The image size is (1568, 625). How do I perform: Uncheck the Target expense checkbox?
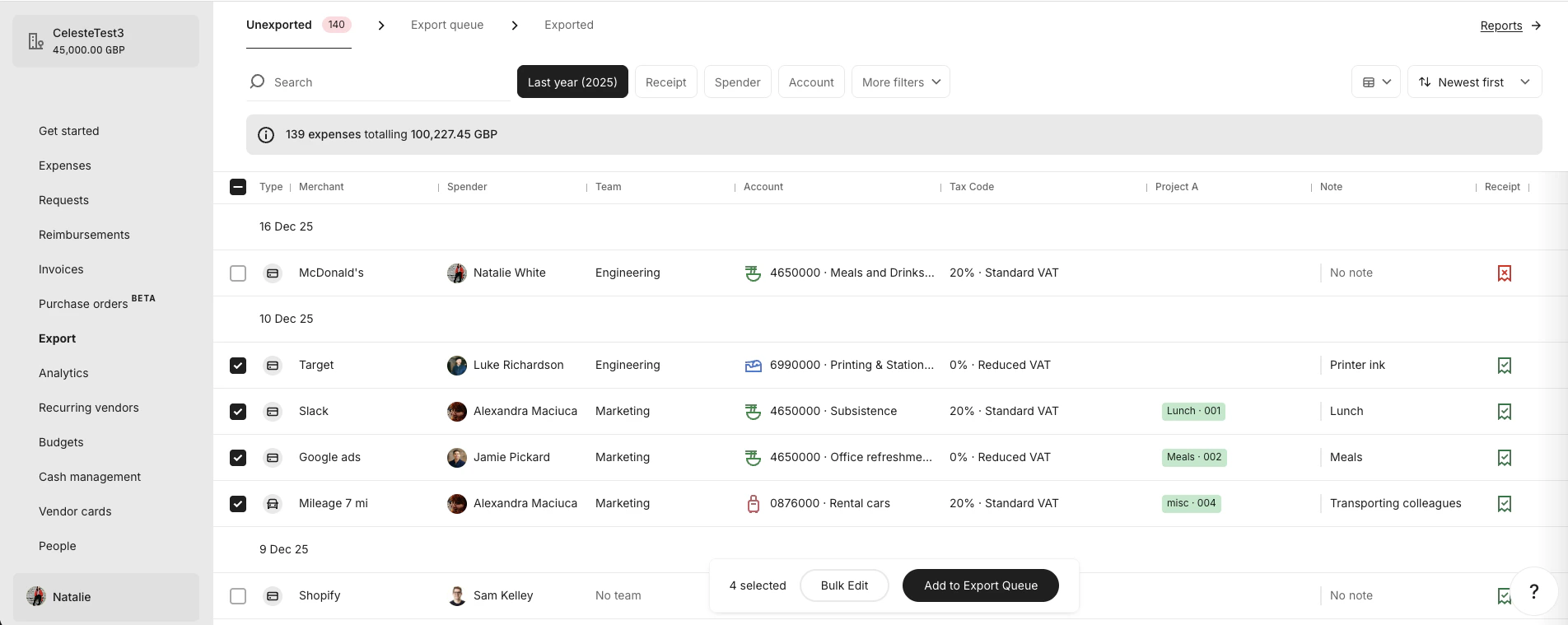point(238,366)
